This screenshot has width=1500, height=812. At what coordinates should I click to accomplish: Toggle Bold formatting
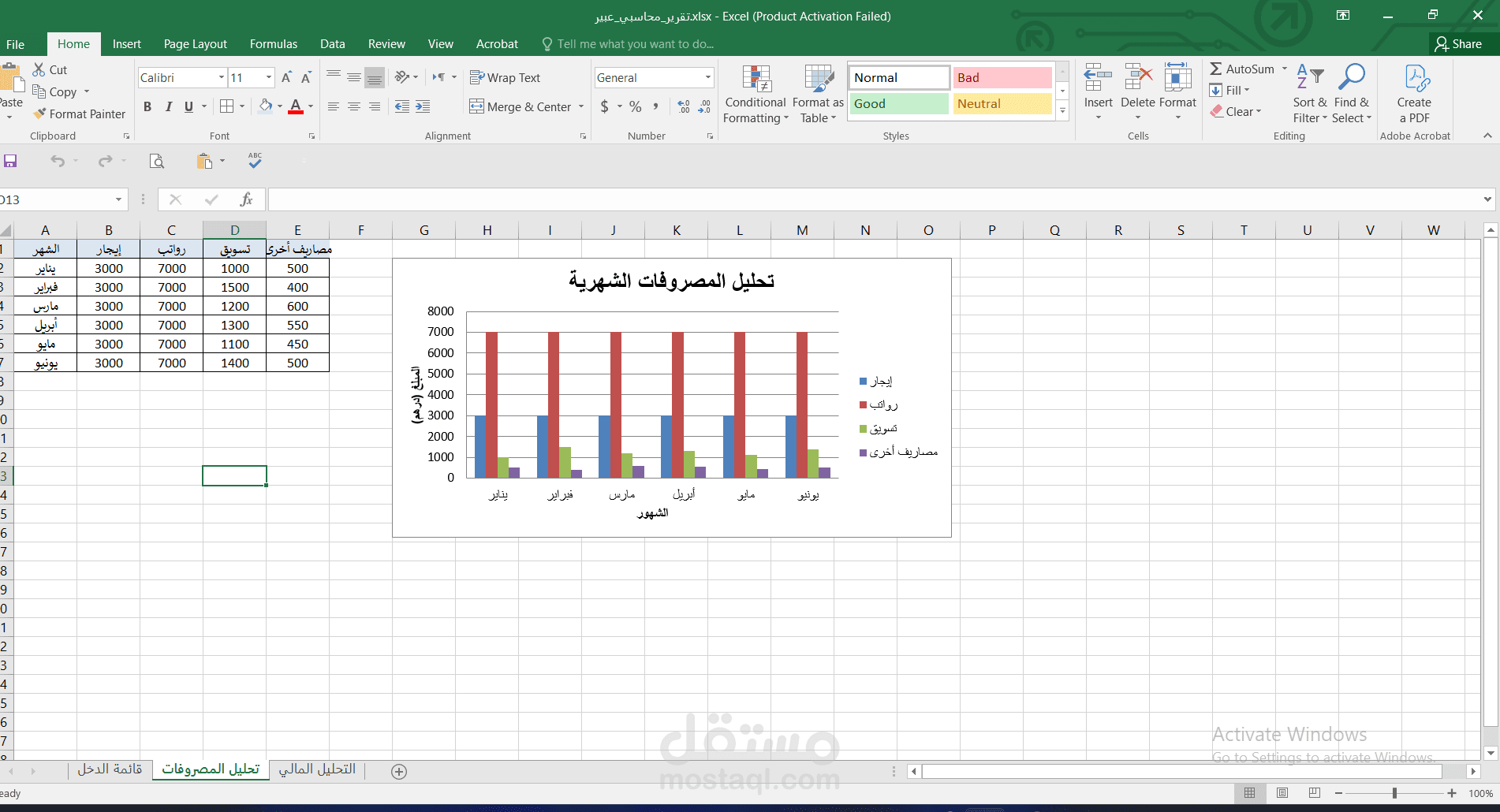click(x=147, y=106)
